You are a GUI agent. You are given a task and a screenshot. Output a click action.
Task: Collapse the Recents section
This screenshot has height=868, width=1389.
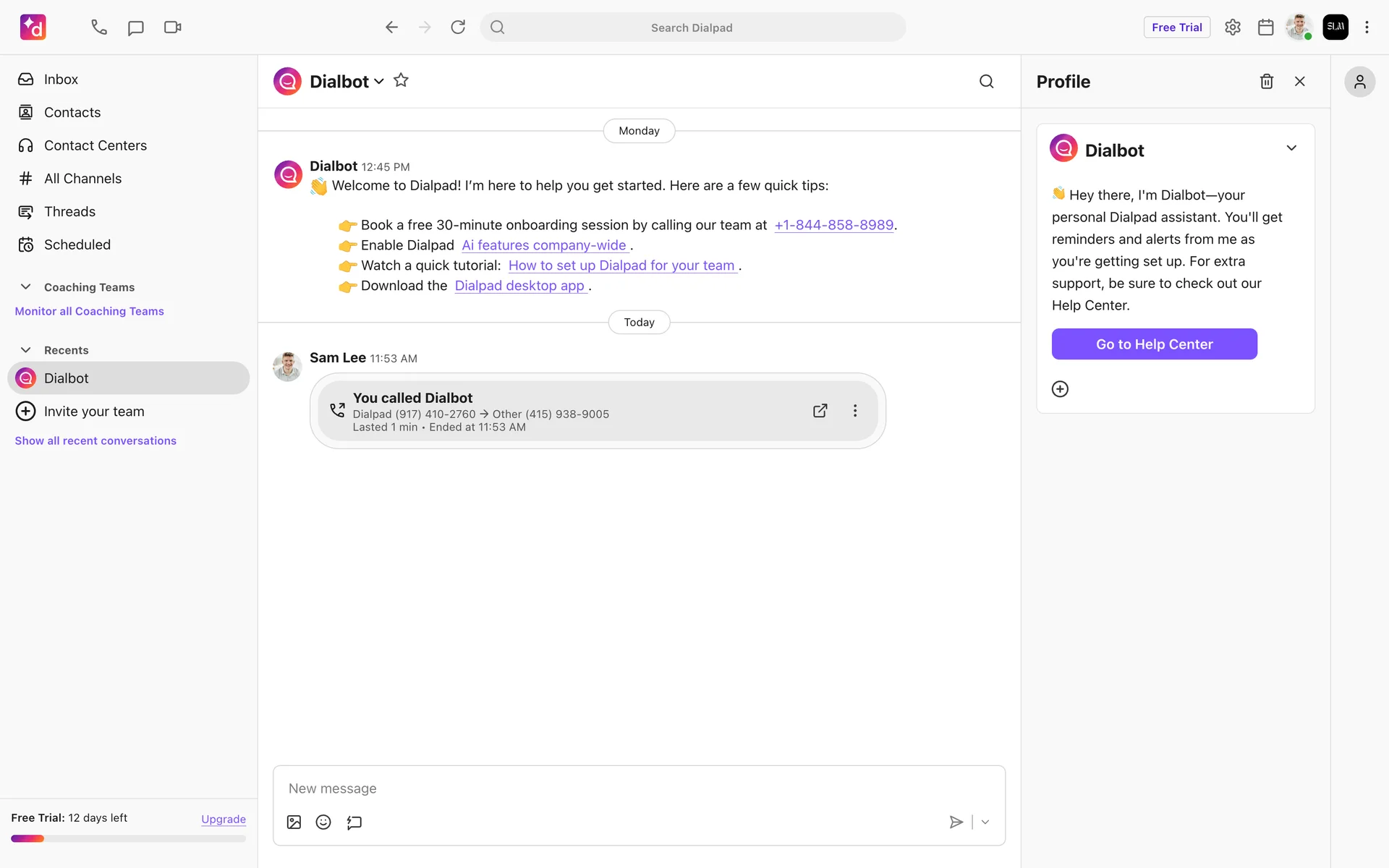tap(25, 350)
